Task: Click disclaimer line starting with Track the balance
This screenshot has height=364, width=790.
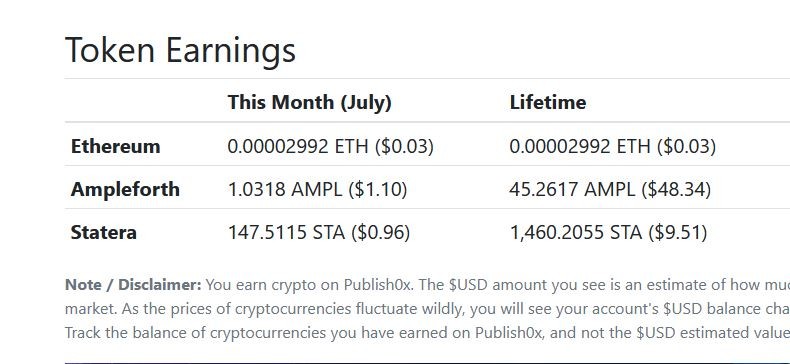Action: tap(427, 333)
